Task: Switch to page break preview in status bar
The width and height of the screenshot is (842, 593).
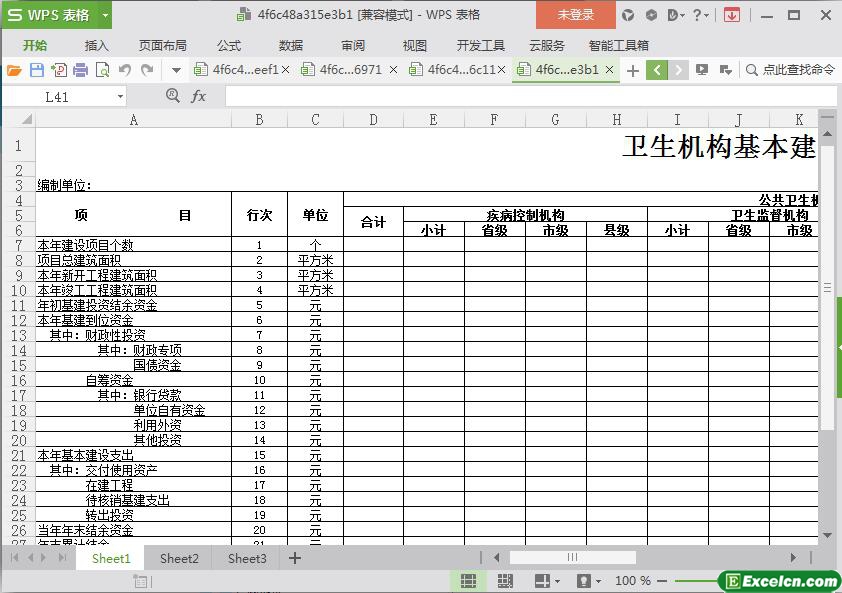Action: (505, 581)
